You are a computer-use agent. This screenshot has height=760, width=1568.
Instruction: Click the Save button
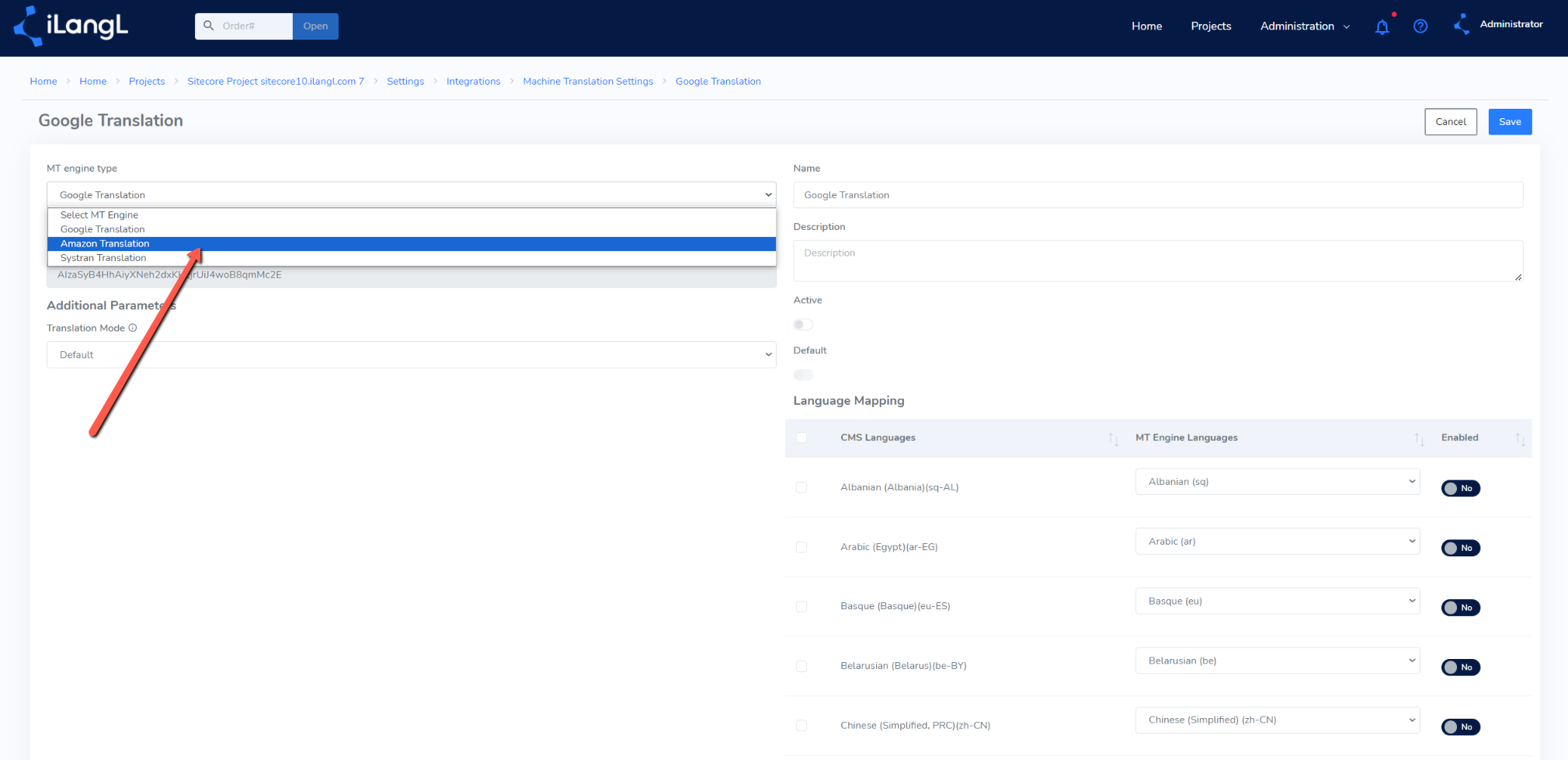1510,122
